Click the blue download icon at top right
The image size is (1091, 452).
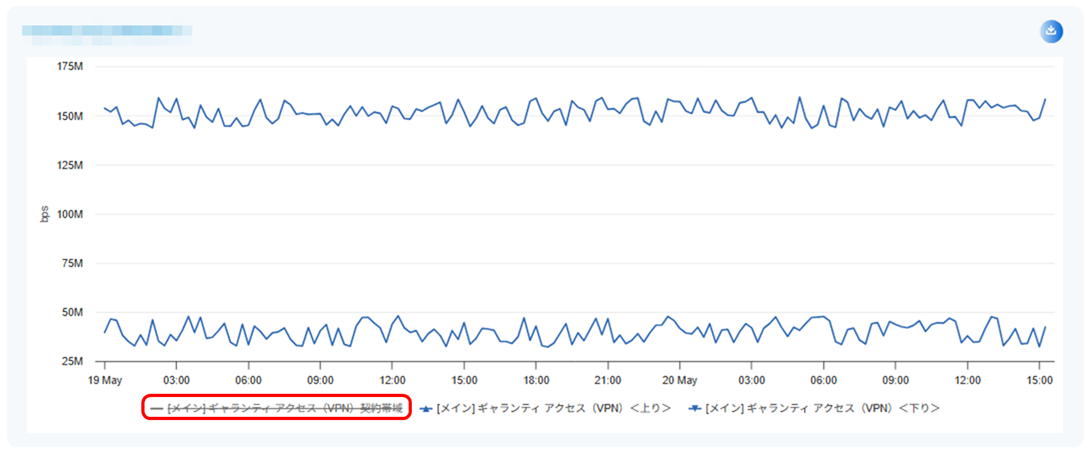(x=1052, y=31)
